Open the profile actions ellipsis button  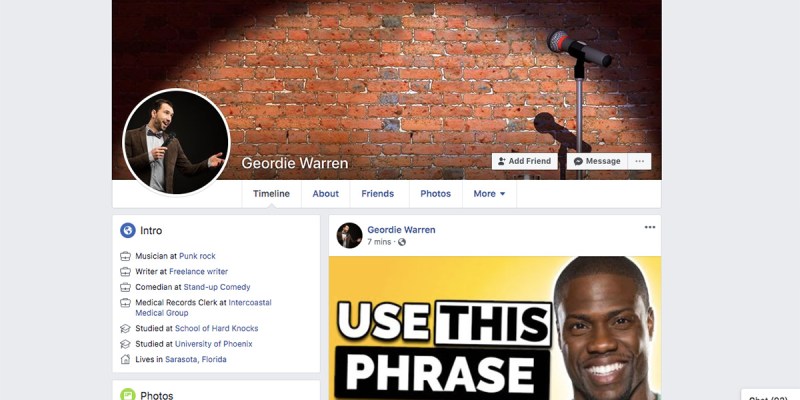[639, 161]
